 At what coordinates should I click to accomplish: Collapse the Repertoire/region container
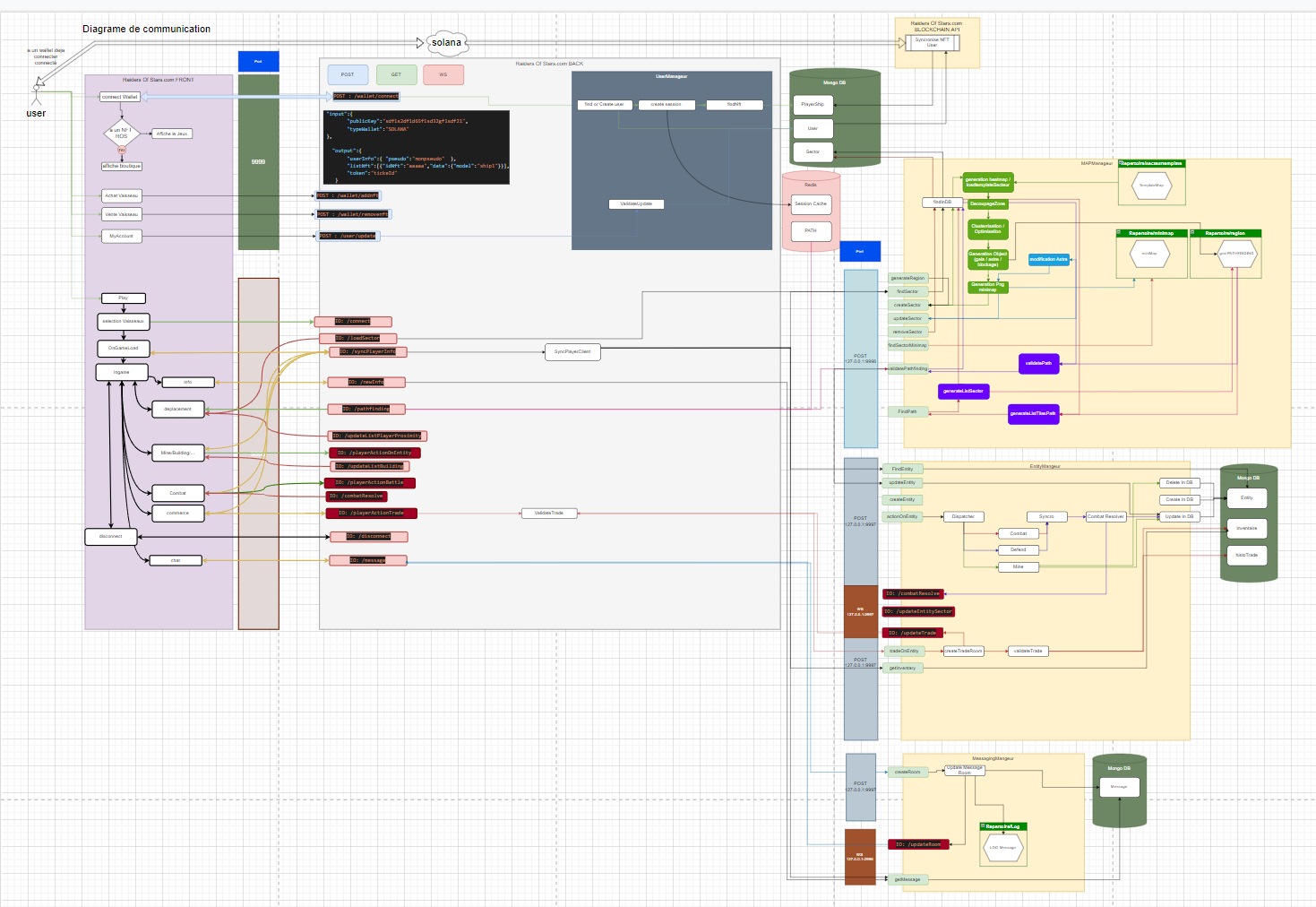[x=1193, y=233]
